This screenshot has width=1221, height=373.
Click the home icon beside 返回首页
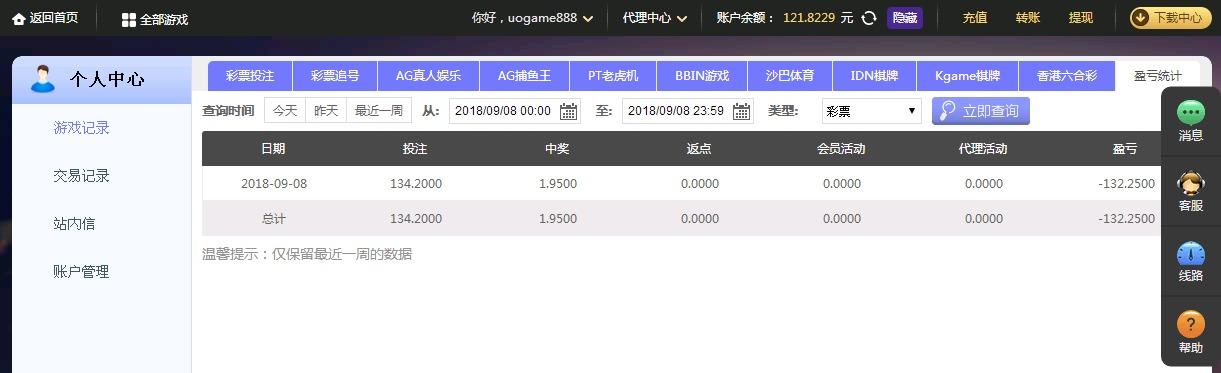(18, 18)
